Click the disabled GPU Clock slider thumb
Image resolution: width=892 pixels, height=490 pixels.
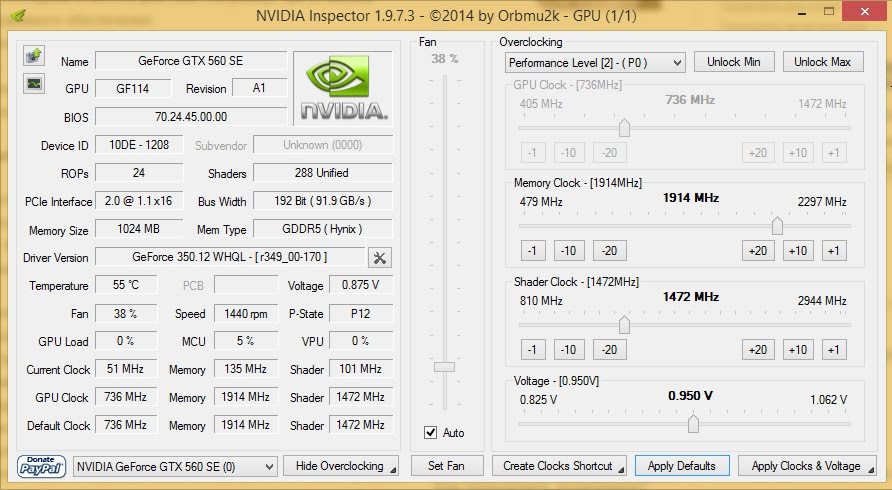click(x=624, y=127)
